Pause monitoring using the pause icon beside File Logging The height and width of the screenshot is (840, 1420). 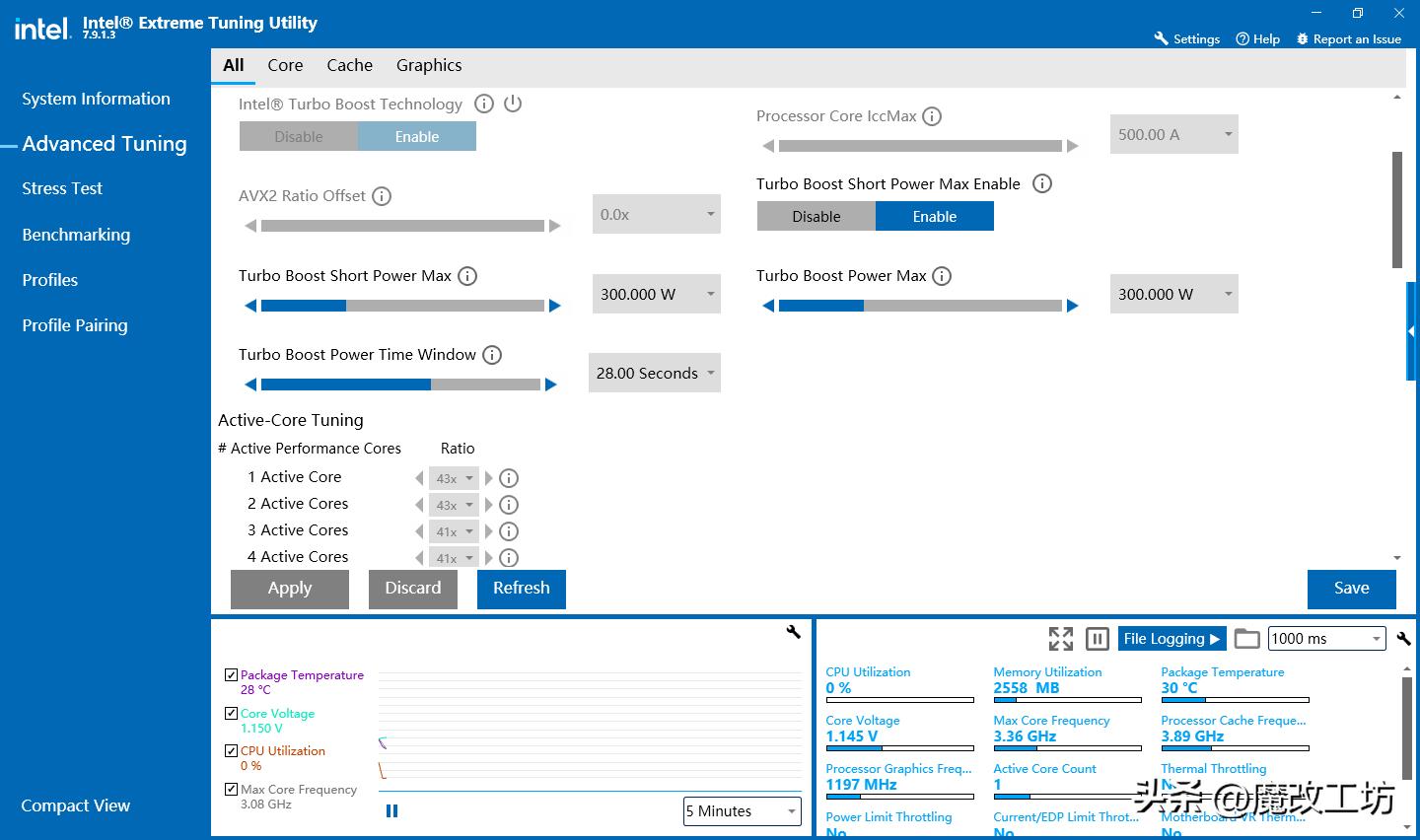[1097, 639]
